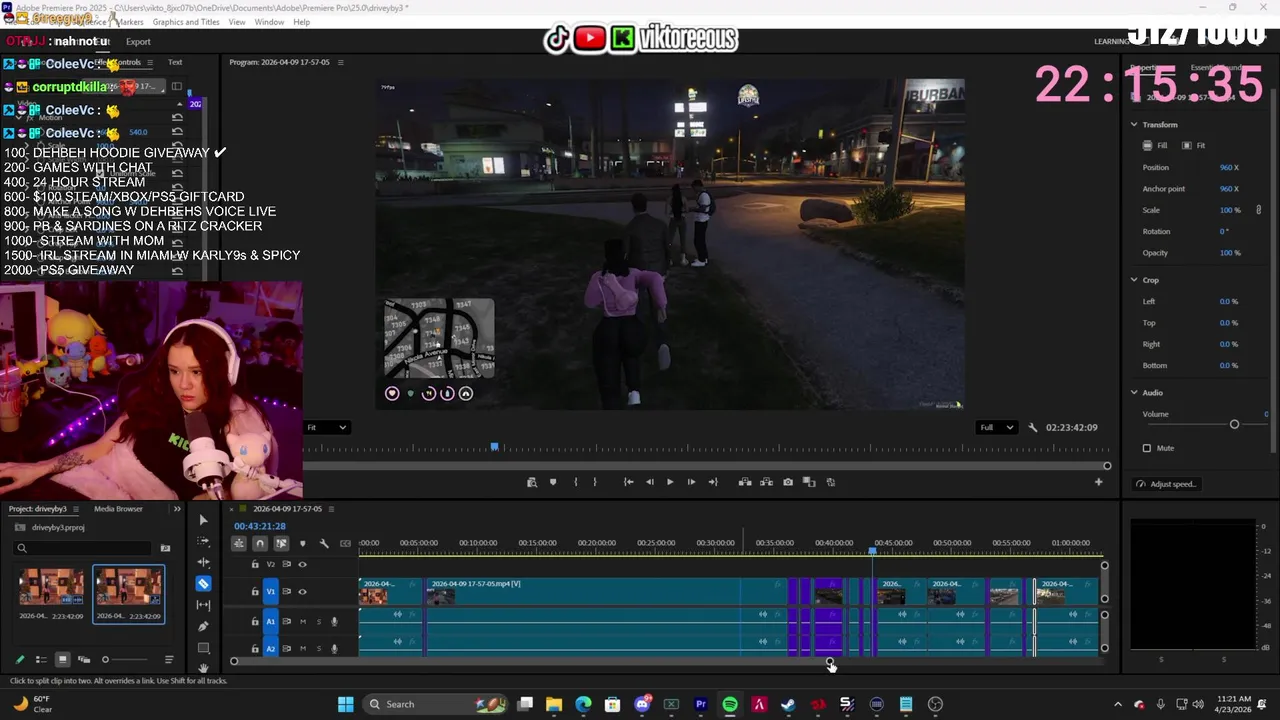Click the timeline settings wrench icon
Image resolution: width=1280 pixels, height=720 pixels.
[x=324, y=543]
